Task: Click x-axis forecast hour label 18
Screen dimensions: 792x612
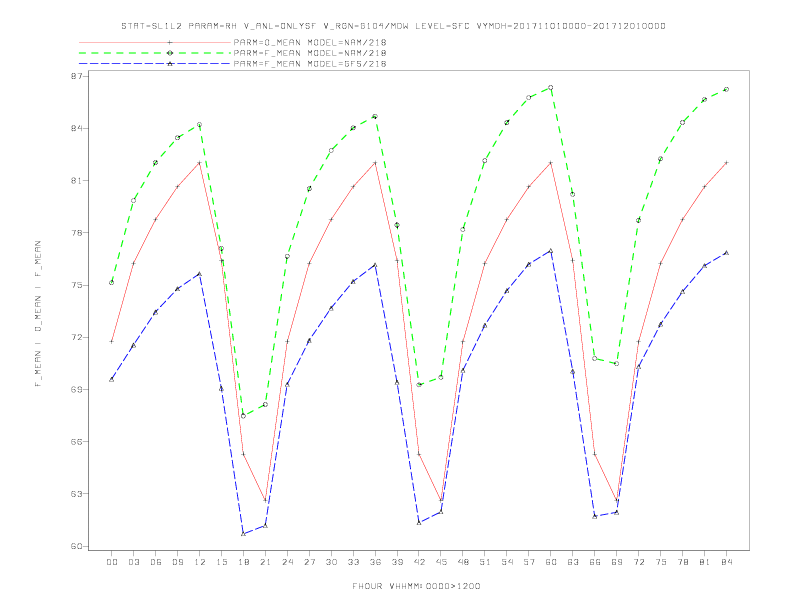Action: tap(243, 562)
